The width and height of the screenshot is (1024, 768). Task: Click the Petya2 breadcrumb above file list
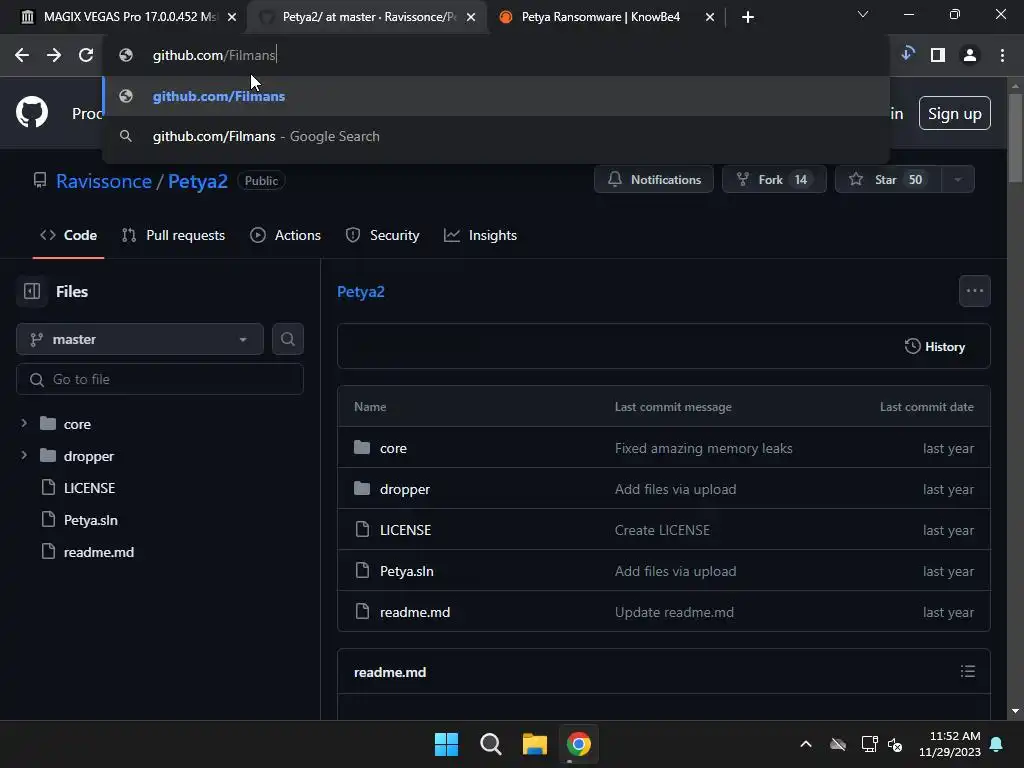(360, 291)
